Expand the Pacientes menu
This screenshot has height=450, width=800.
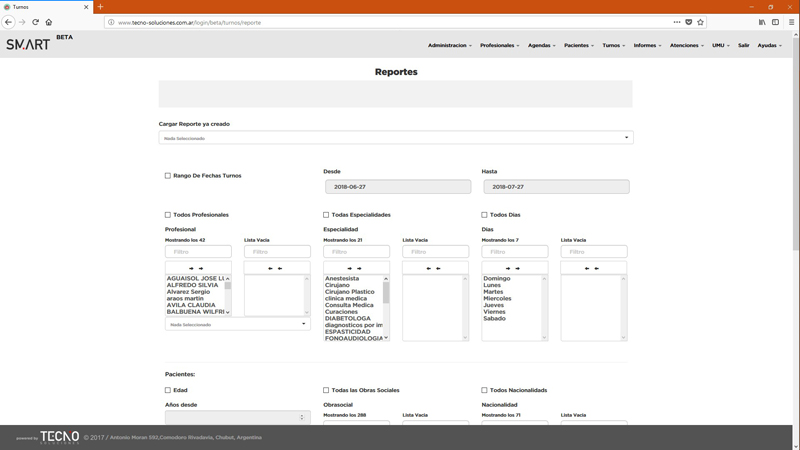click(579, 45)
